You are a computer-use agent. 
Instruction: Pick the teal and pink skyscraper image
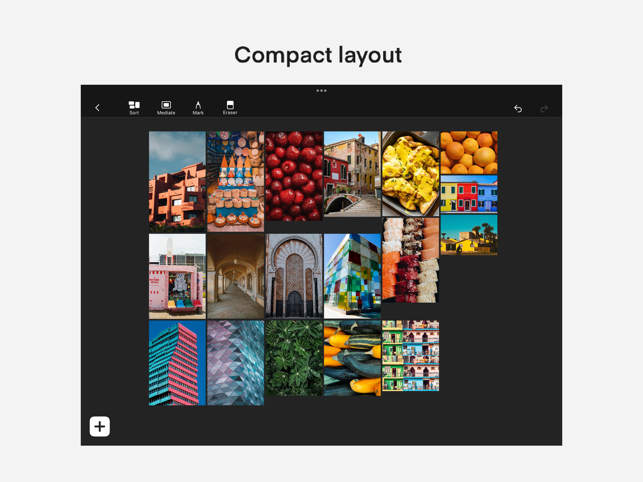(177, 363)
